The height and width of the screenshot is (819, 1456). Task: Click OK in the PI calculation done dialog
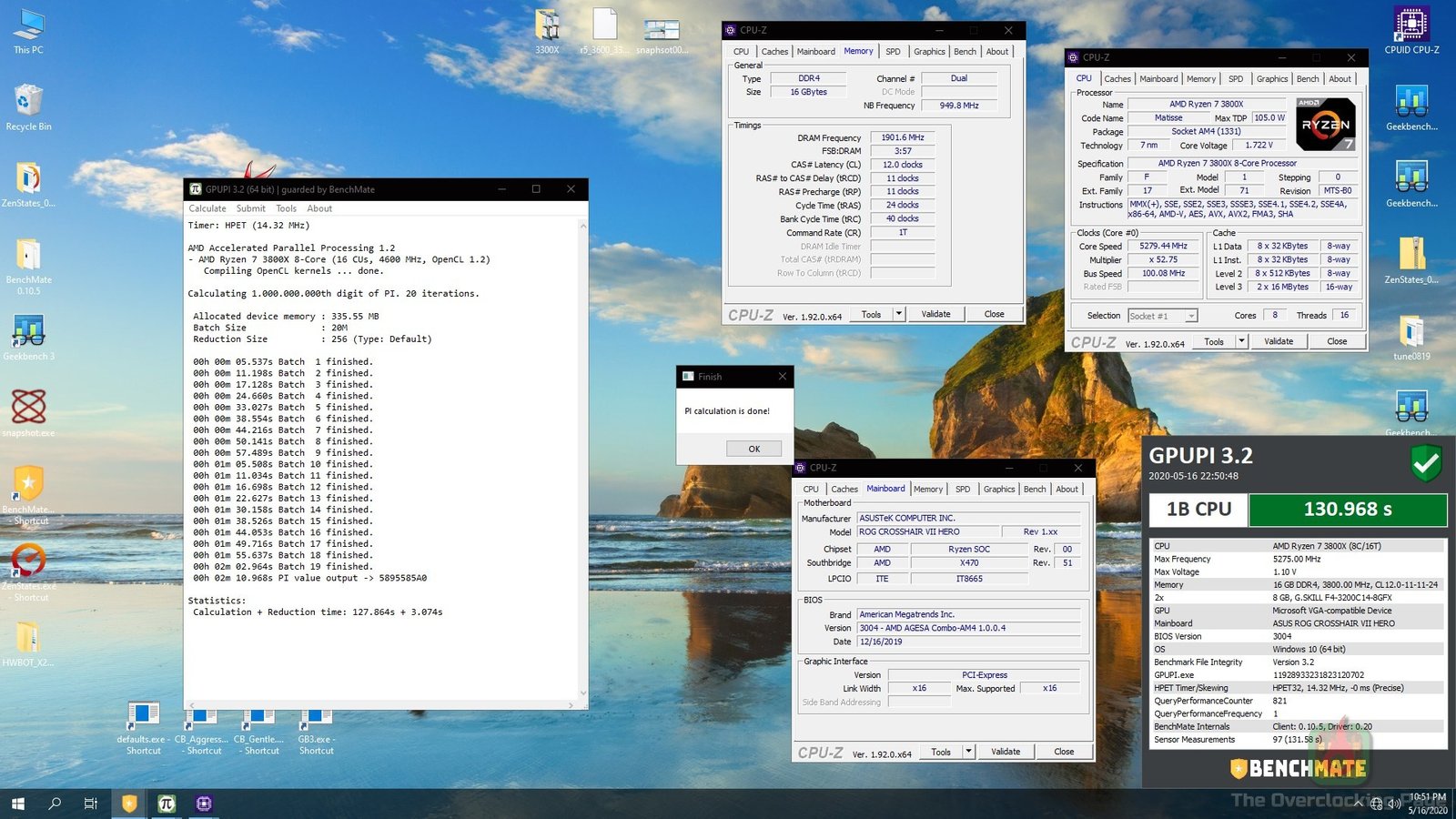[753, 448]
